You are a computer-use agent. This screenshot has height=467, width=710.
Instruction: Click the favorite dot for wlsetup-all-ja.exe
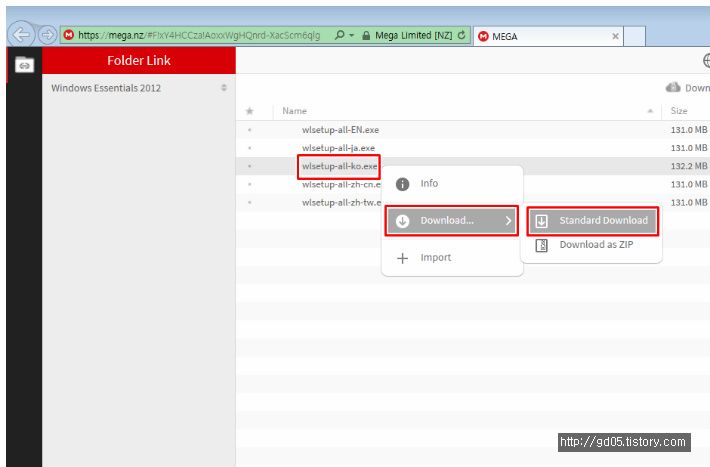coord(249,148)
